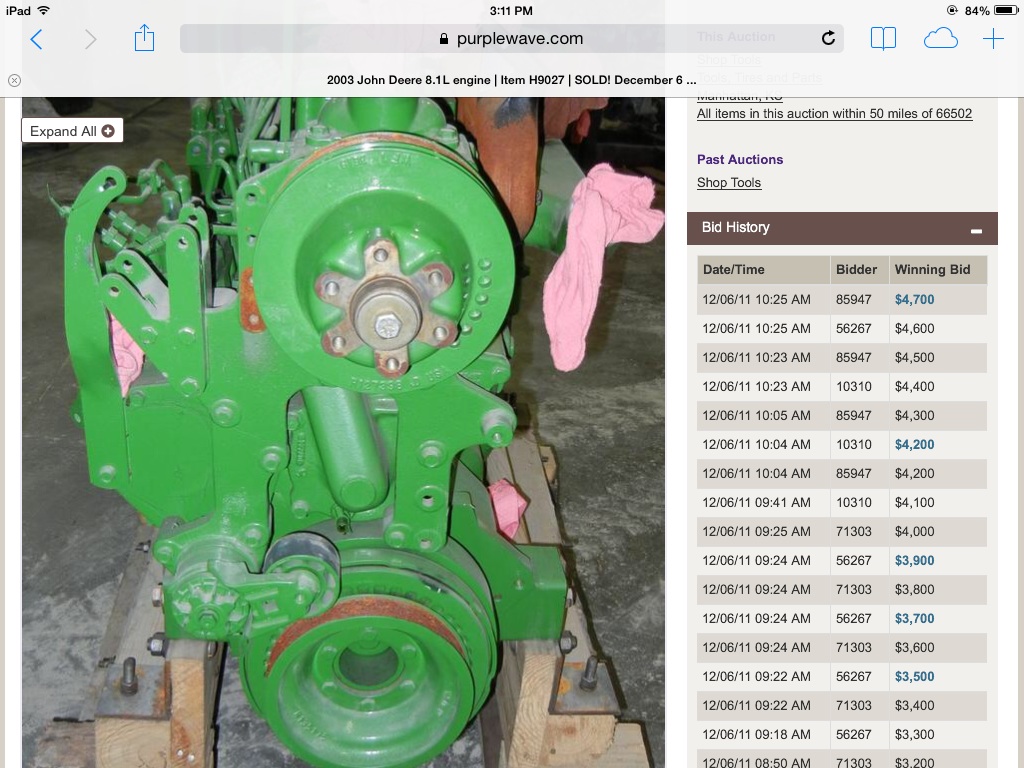This screenshot has width=1024, height=768.
Task: Collapse the Bid History panel with the minus
Action: [x=975, y=229]
